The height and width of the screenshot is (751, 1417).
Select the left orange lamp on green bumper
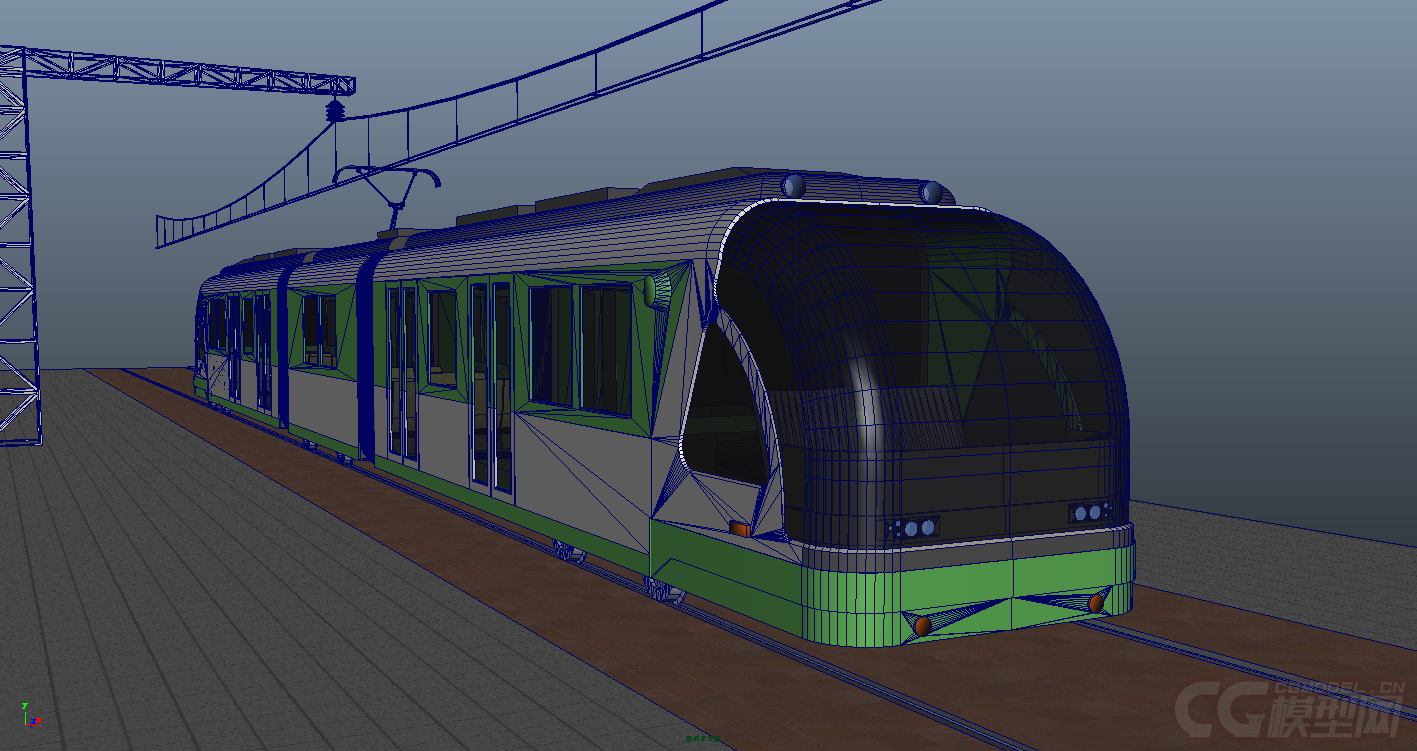click(922, 625)
